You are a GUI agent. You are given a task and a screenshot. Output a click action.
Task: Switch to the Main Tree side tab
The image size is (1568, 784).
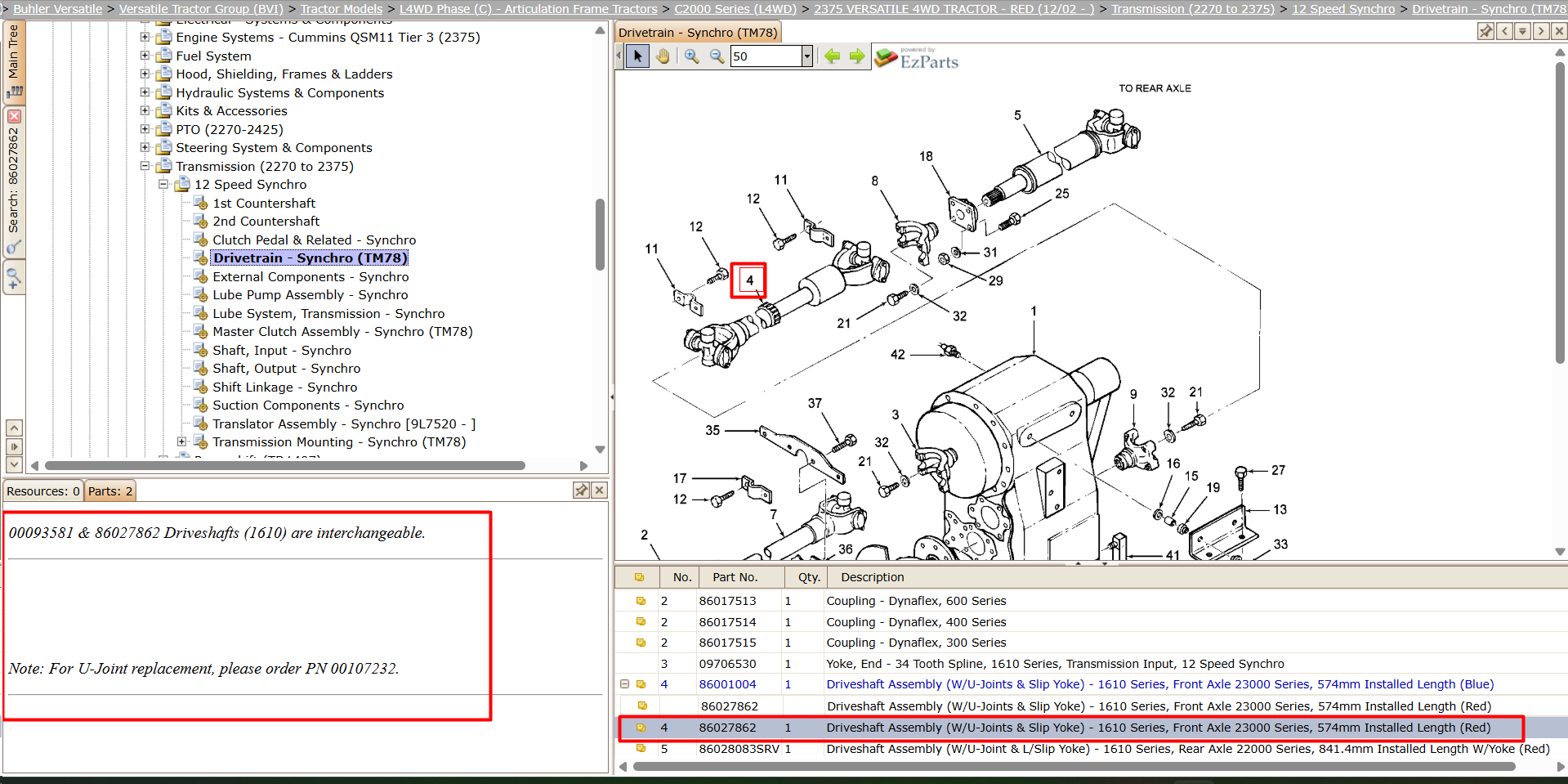14,62
